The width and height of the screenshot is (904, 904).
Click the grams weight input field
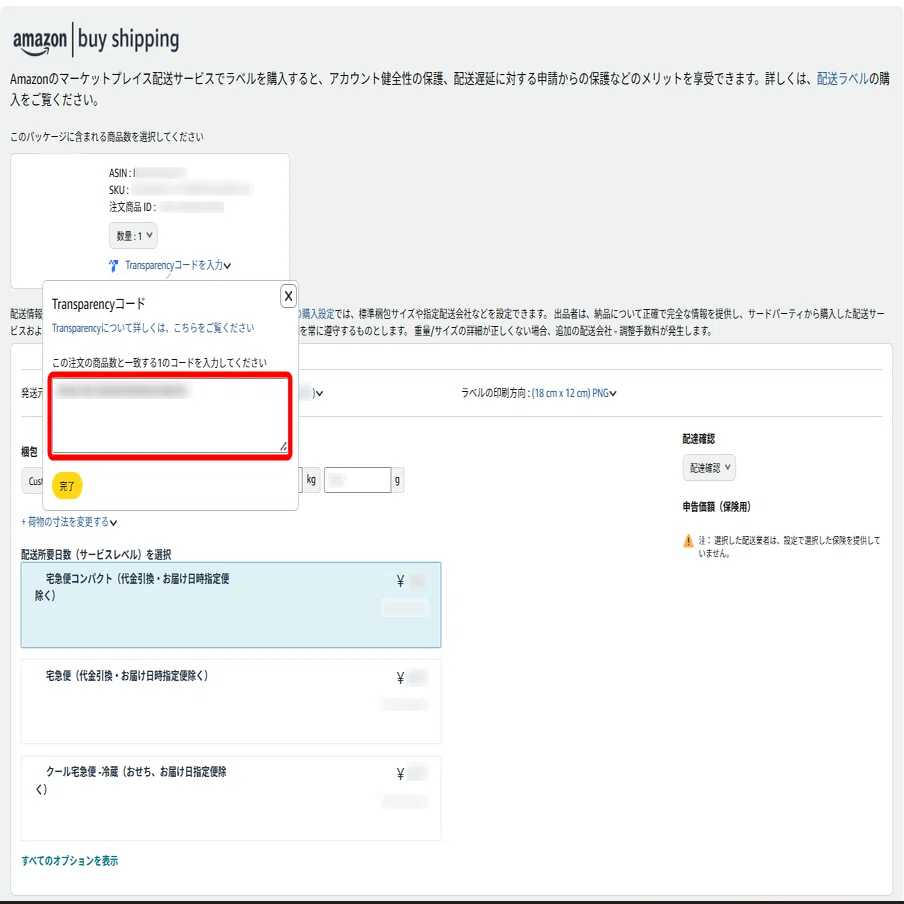point(357,480)
